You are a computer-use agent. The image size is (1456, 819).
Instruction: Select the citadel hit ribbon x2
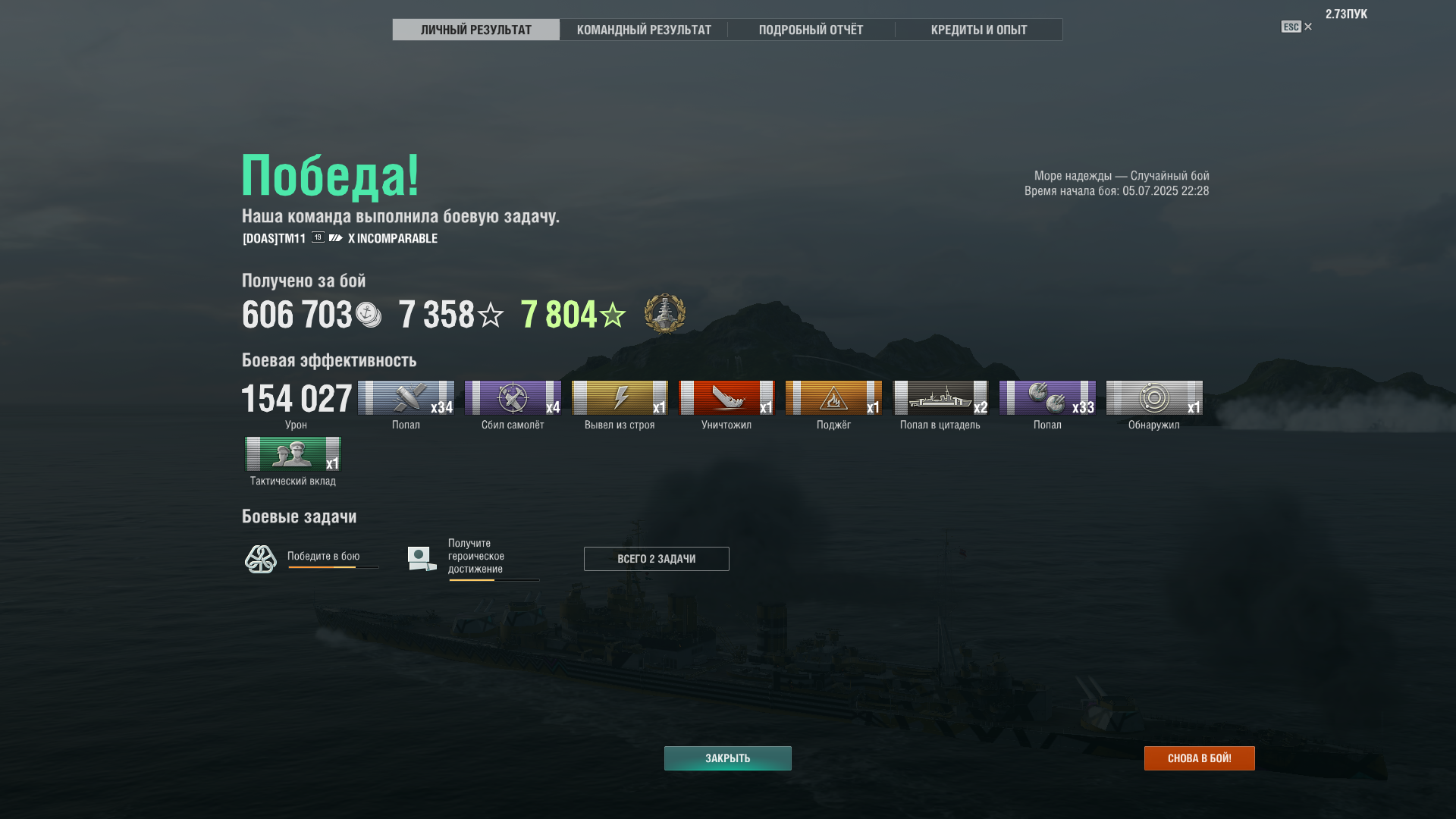click(x=940, y=397)
